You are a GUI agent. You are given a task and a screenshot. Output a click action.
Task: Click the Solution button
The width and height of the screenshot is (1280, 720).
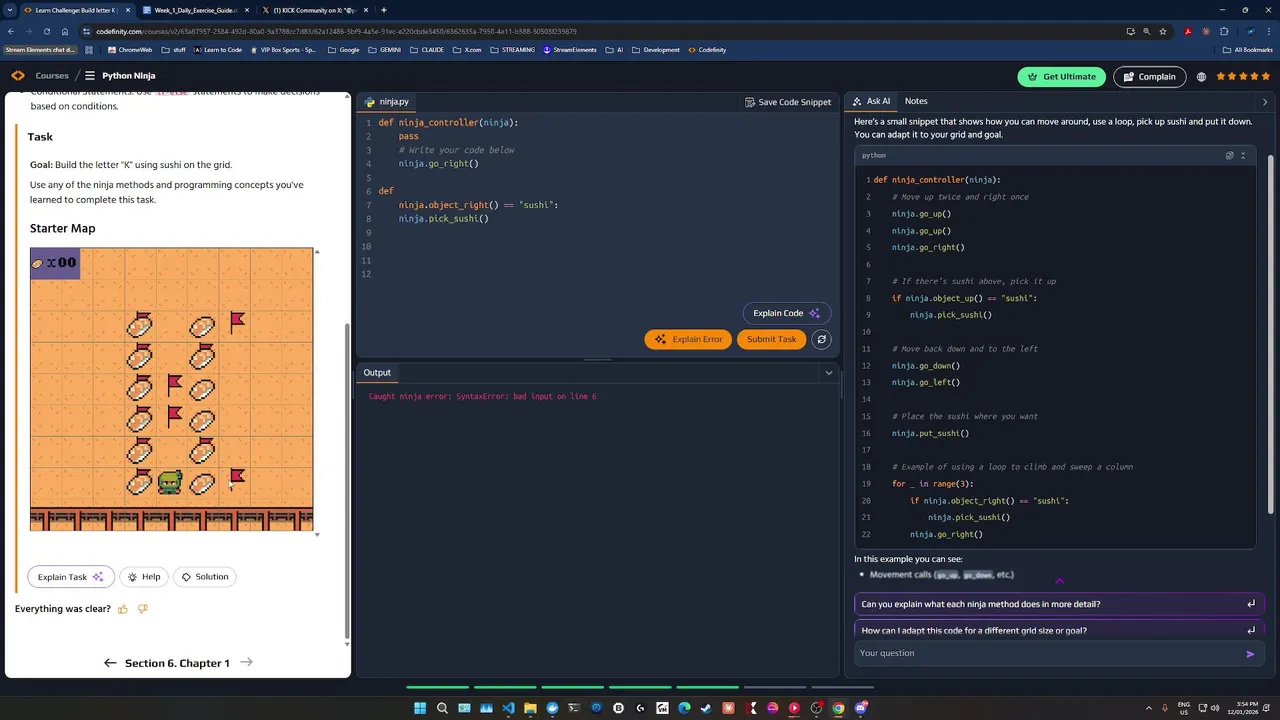(204, 577)
